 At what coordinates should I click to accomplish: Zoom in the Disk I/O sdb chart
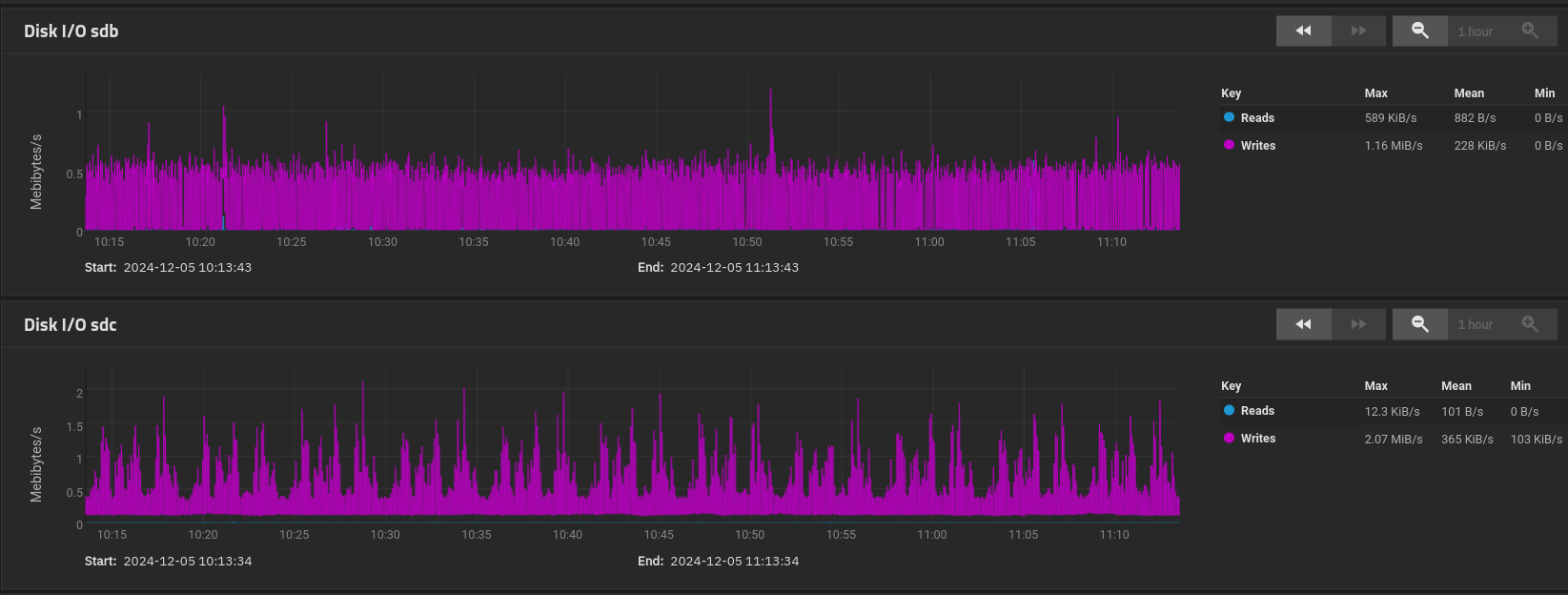(x=1530, y=31)
